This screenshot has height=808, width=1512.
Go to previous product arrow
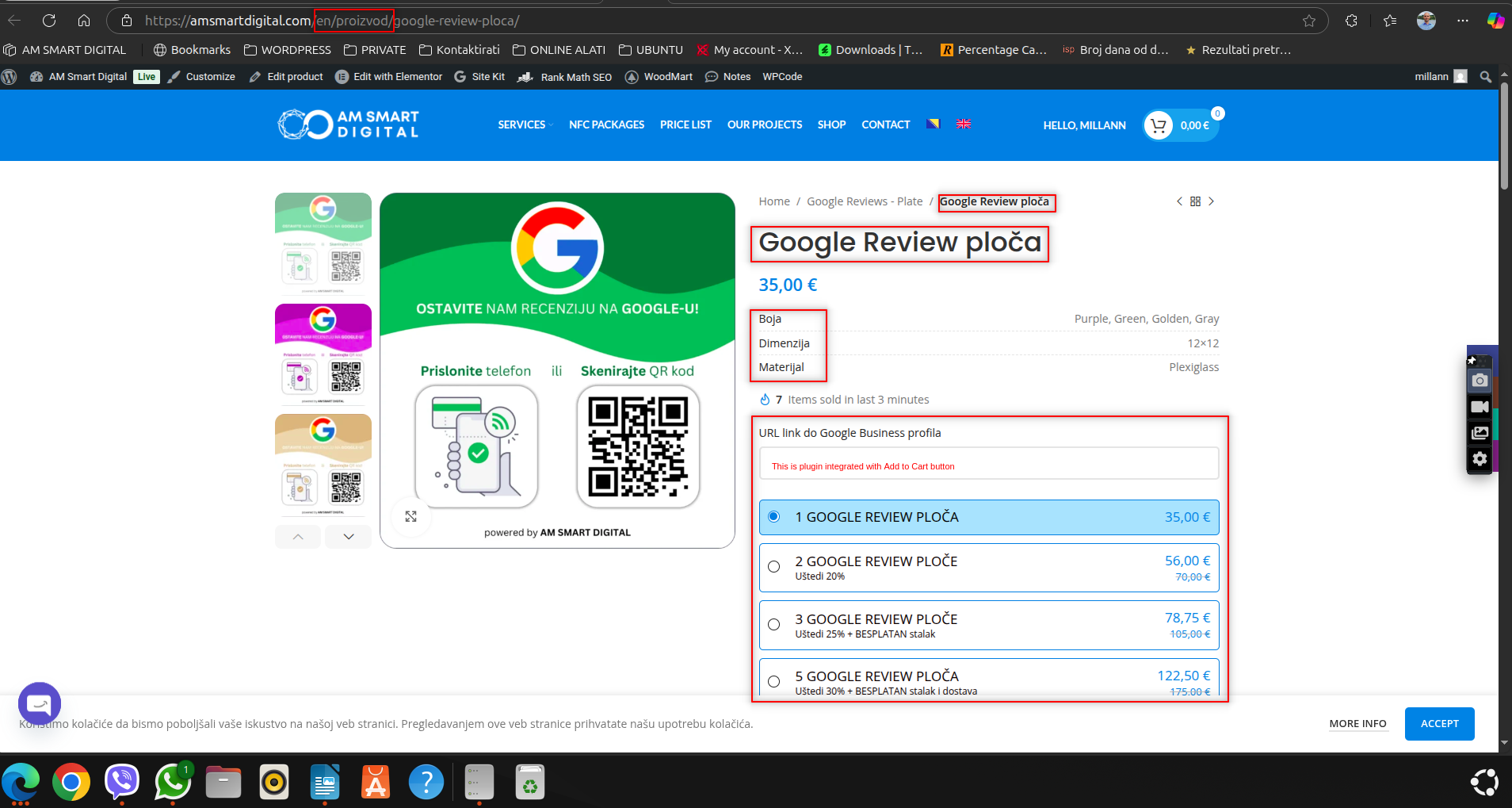[x=1179, y=201]
